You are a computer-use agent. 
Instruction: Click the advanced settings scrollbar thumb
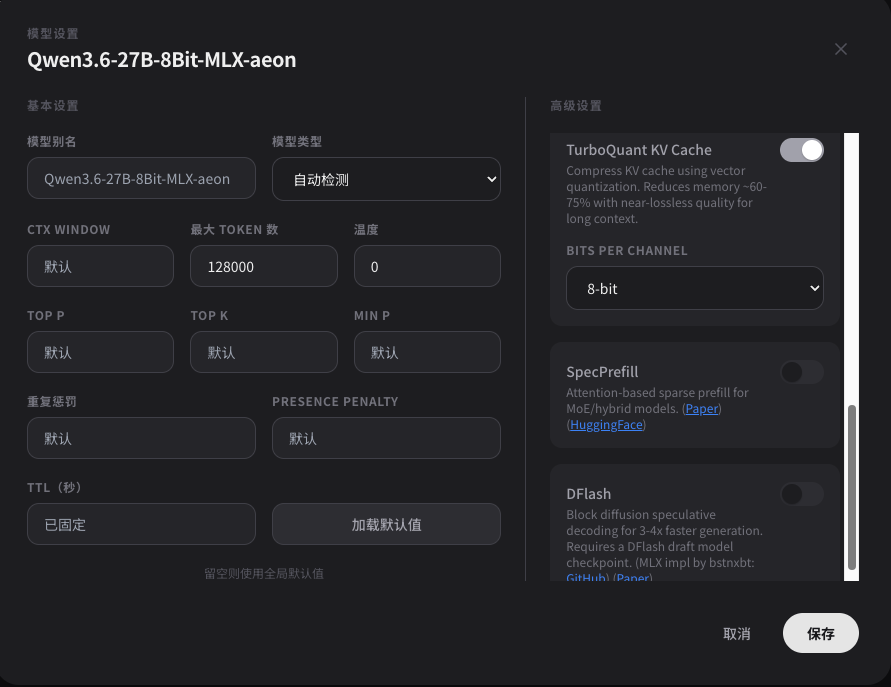pos(851,487)
